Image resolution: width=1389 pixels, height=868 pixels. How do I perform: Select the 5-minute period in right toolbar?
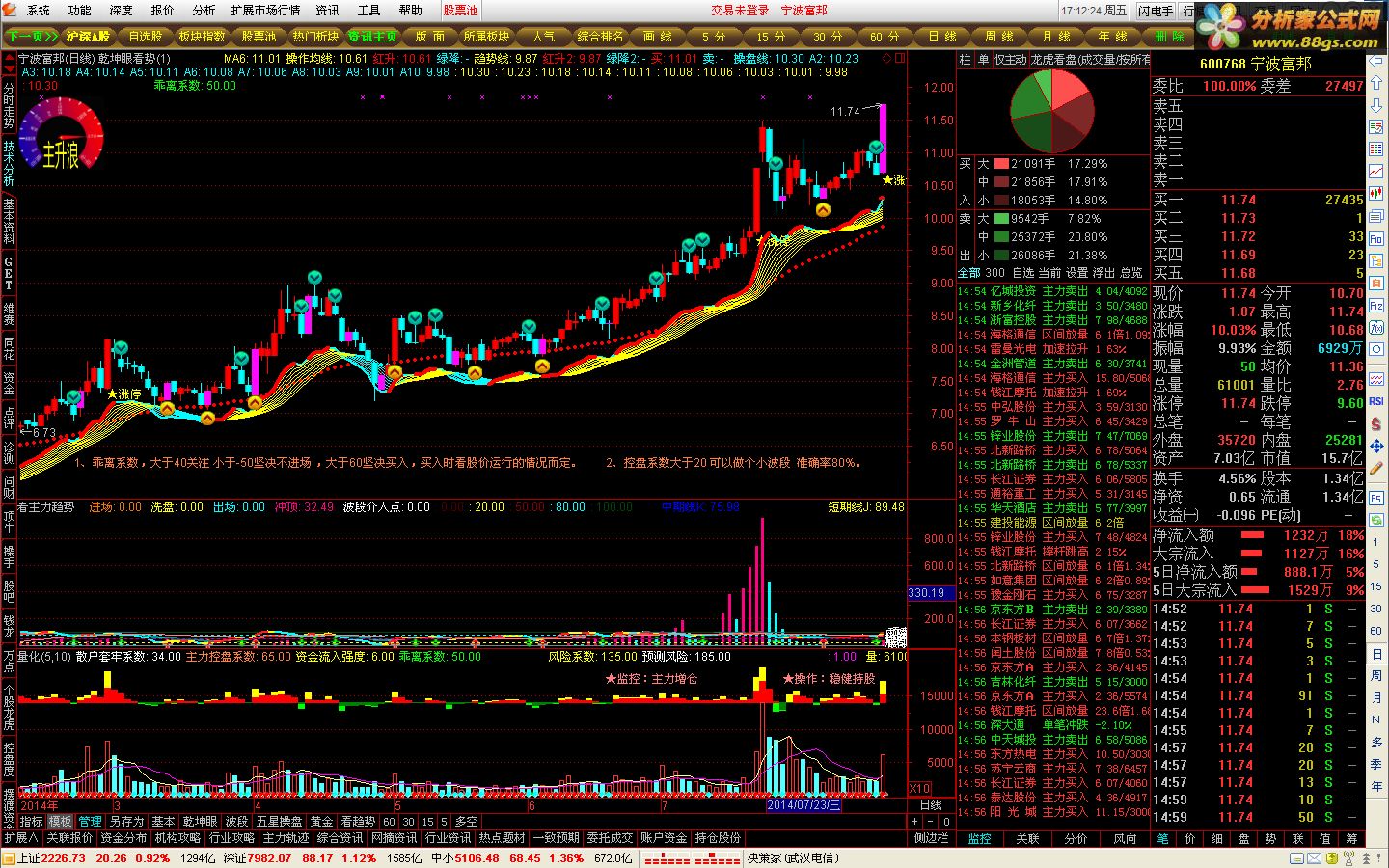[x=1376, y=564]
